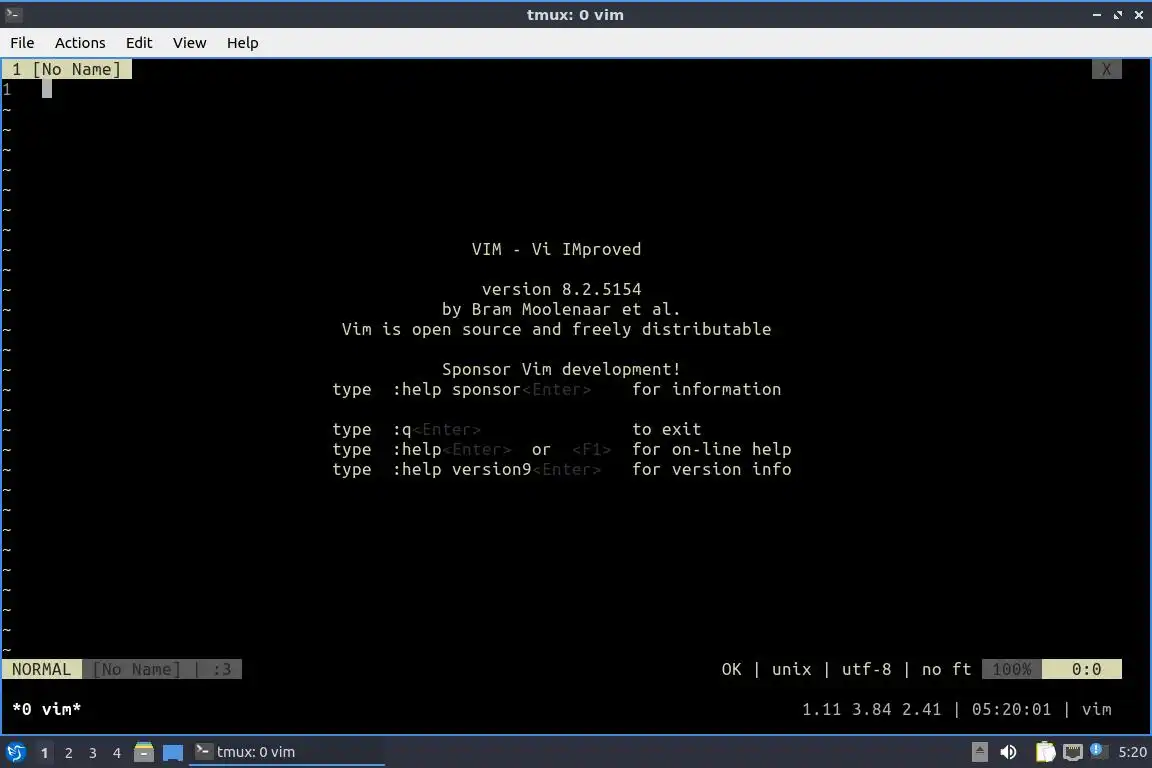Maximize the terminal window
This screenshot has width=1152, height=768.
[x=1118, y=15]
